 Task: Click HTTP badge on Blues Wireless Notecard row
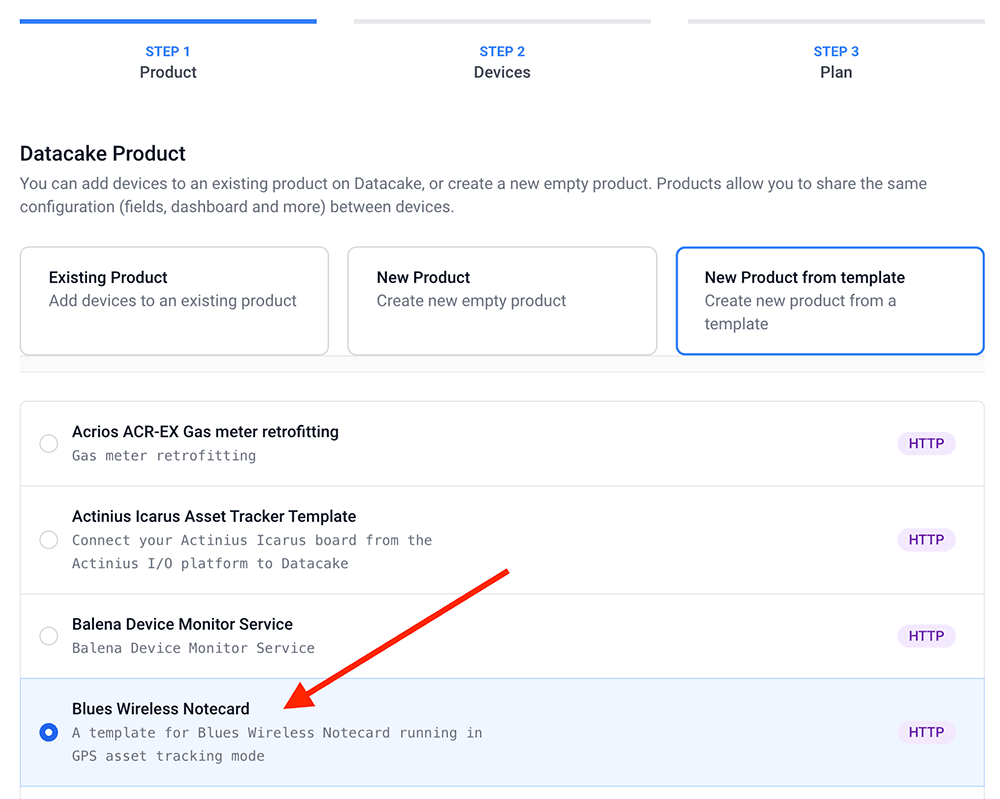[926, 732]
